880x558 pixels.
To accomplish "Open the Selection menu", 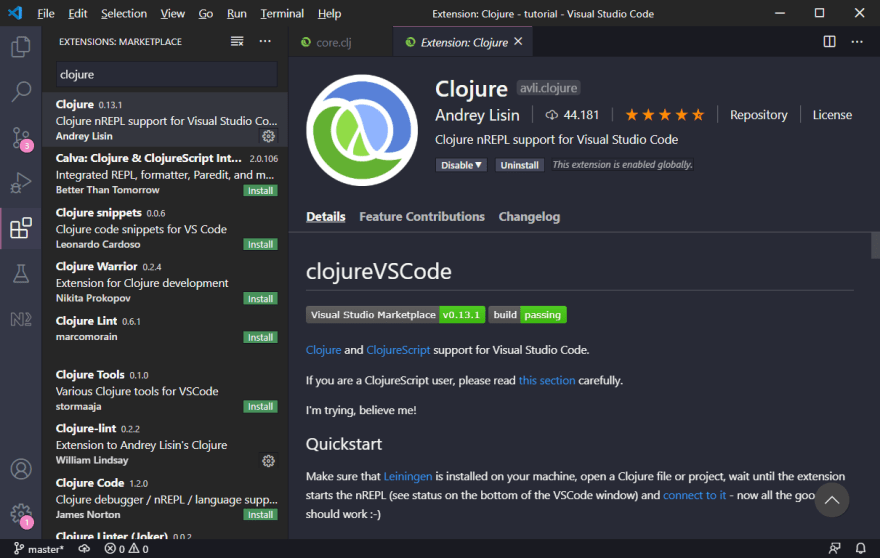I will (x=123, y=13).
